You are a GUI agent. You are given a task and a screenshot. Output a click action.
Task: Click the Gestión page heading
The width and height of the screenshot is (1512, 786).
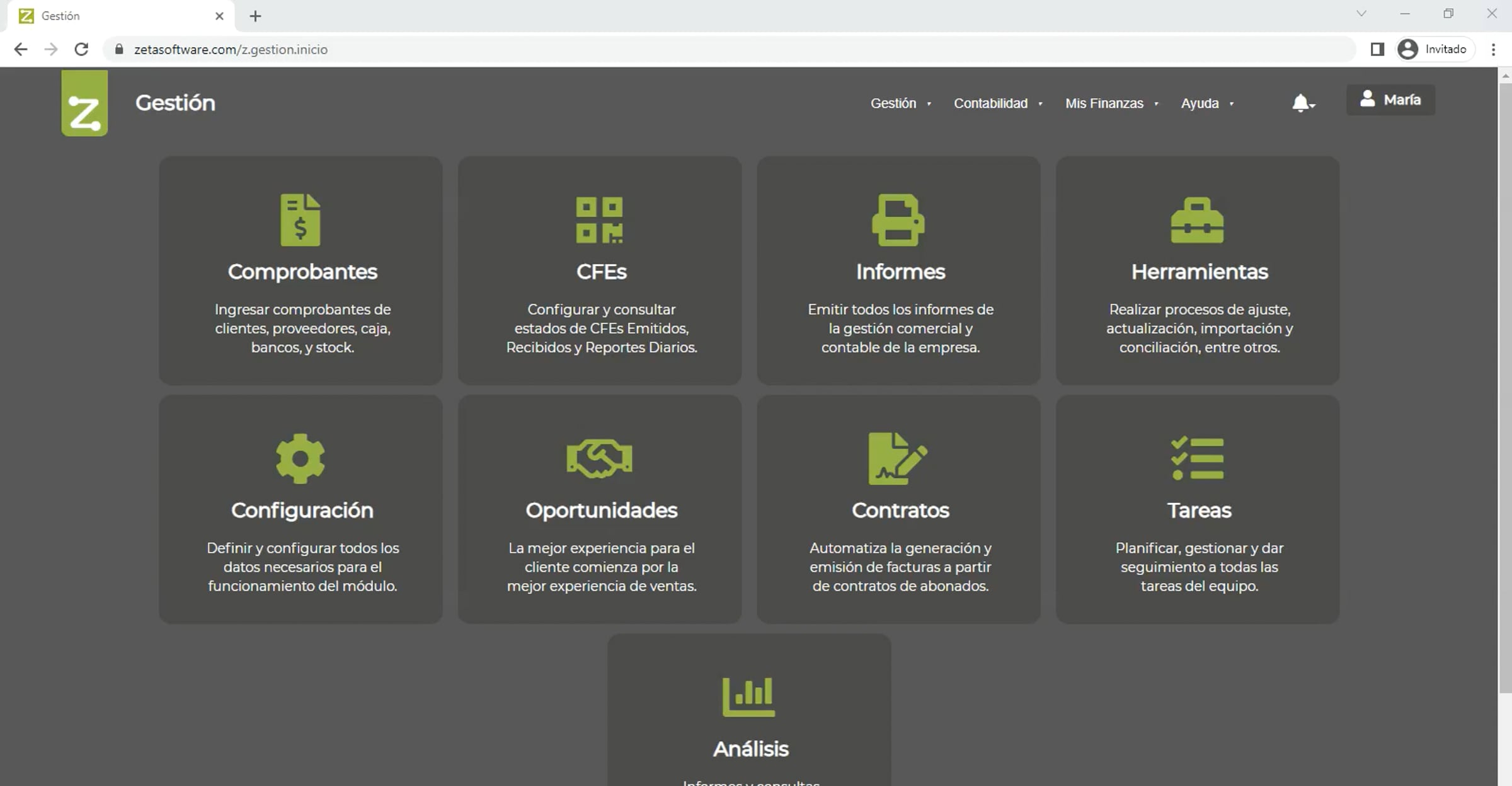175,103
